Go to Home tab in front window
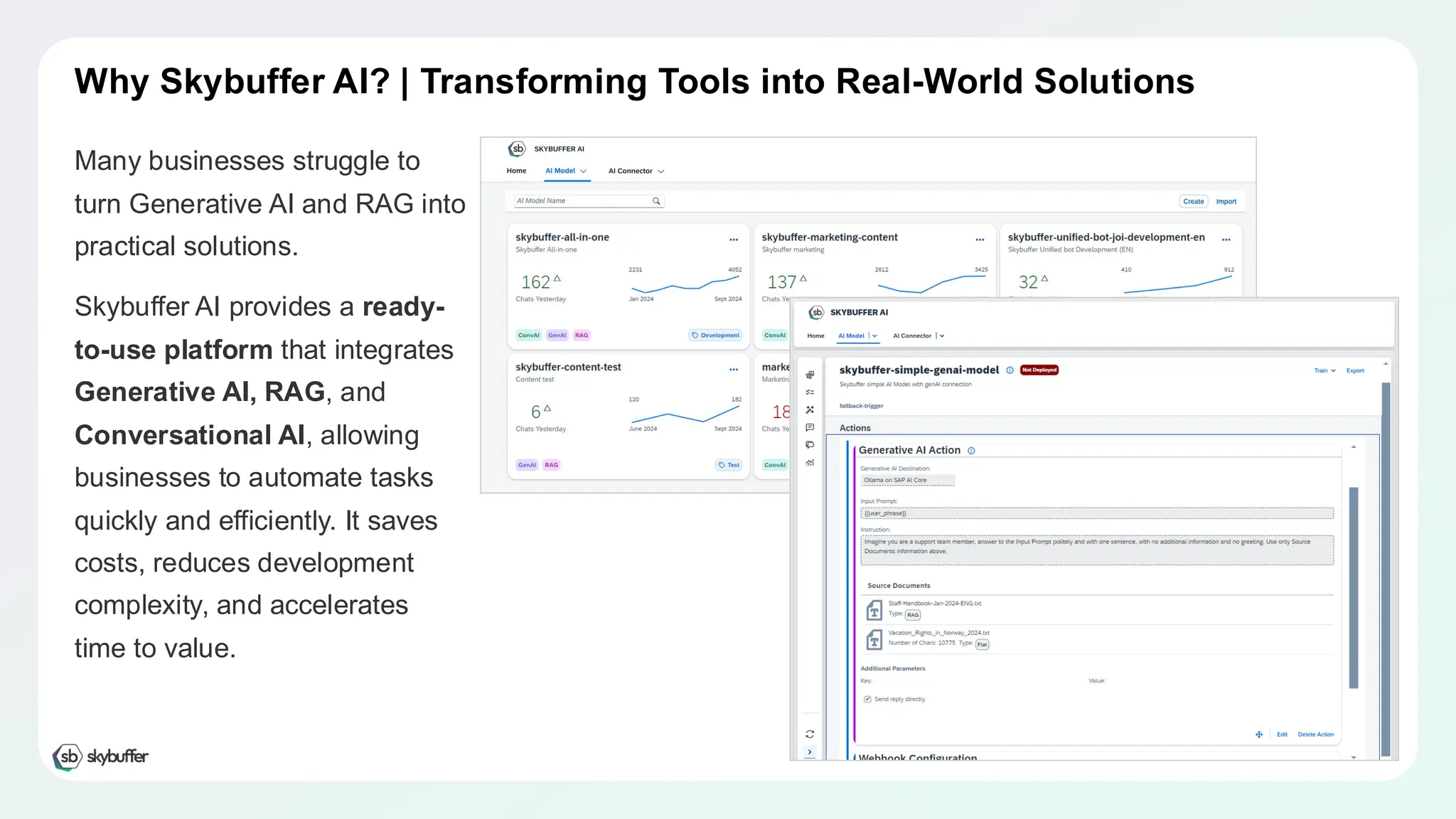Image resolution: width=1456 pixels, height=819 pixels. (815, 336)
